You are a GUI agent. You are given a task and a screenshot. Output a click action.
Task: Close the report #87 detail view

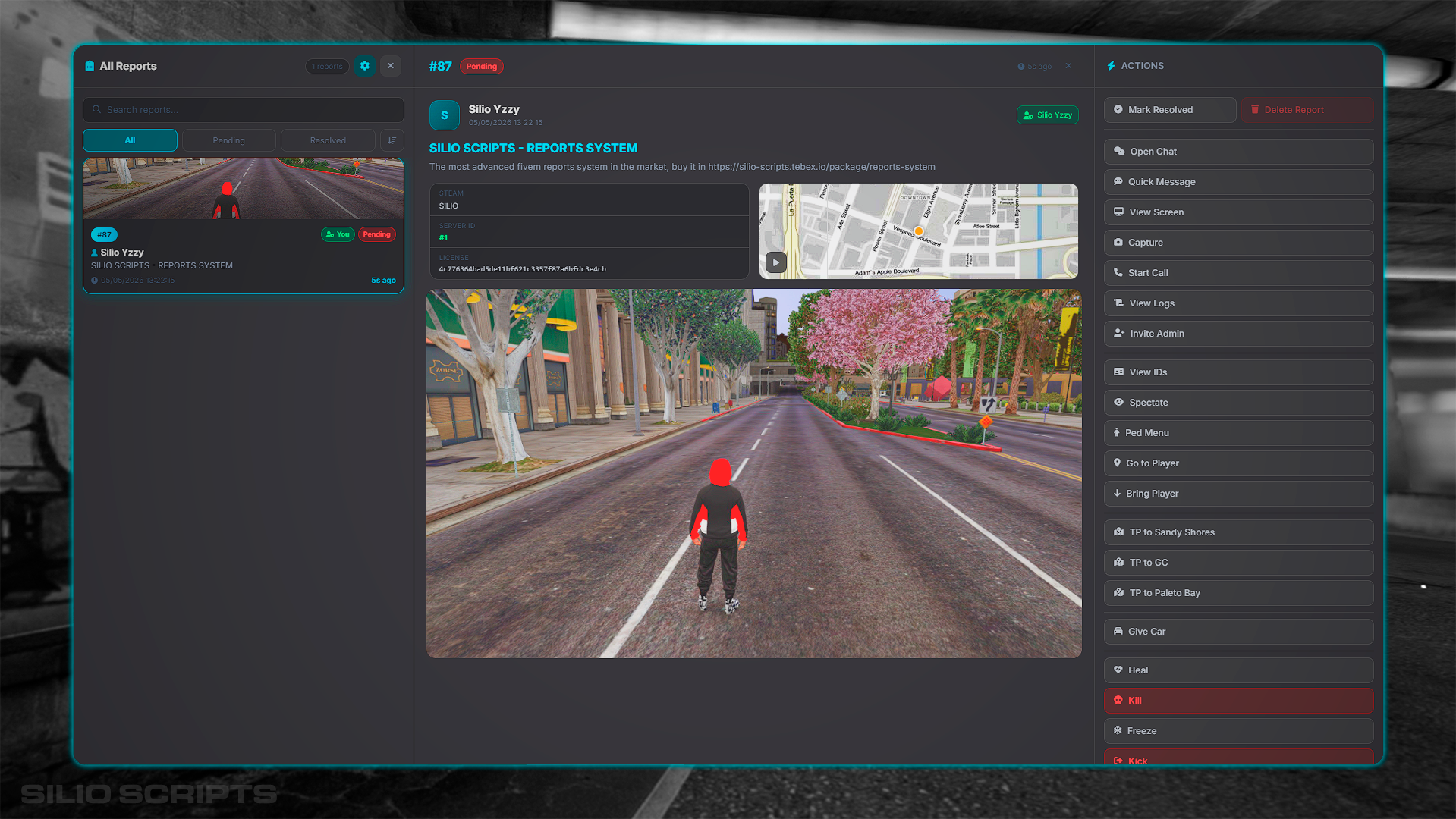point(1068,66)
